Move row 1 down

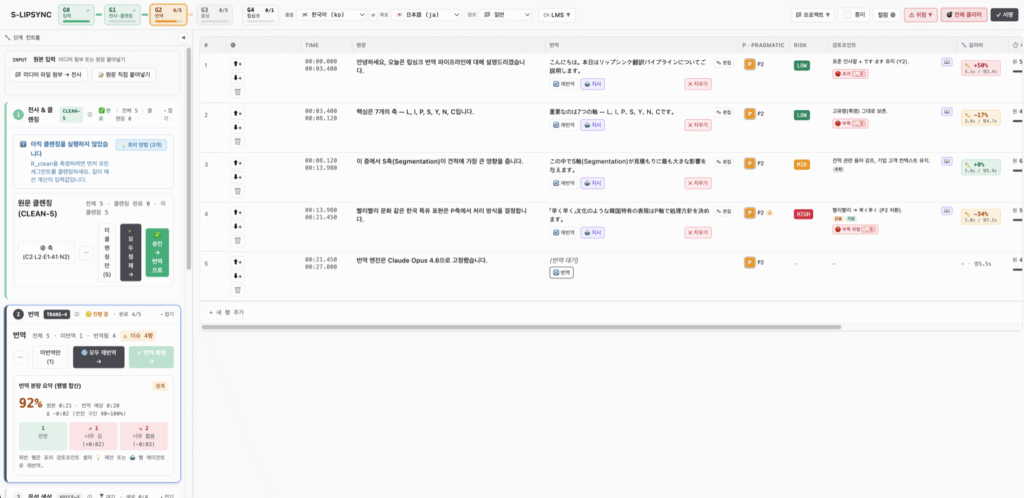point(237,78)
